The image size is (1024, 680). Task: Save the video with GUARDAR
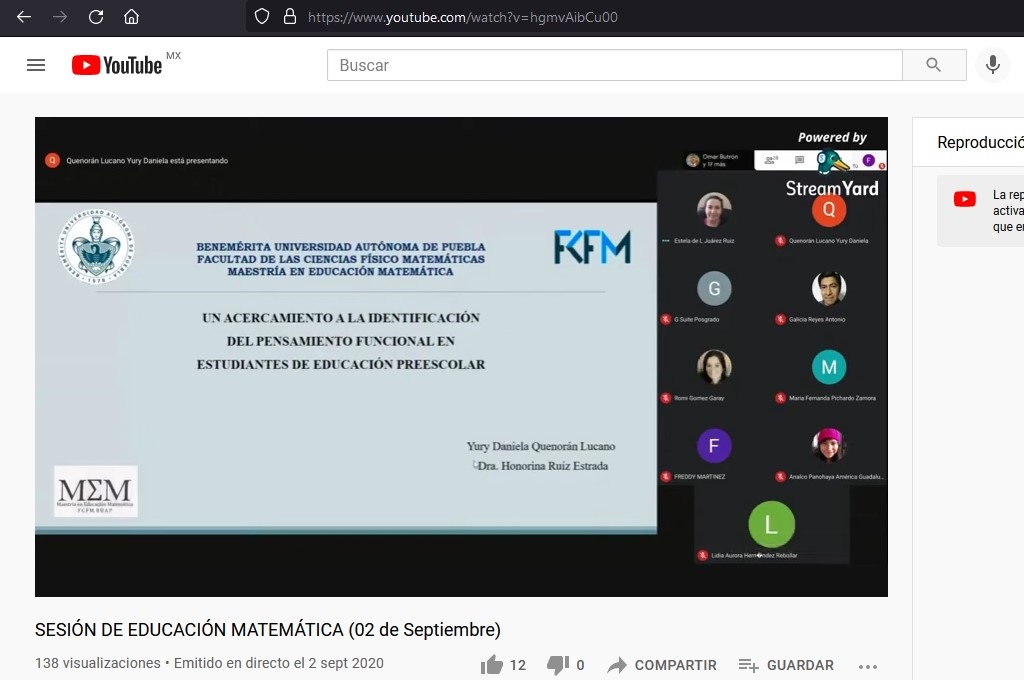coord(786,665)
